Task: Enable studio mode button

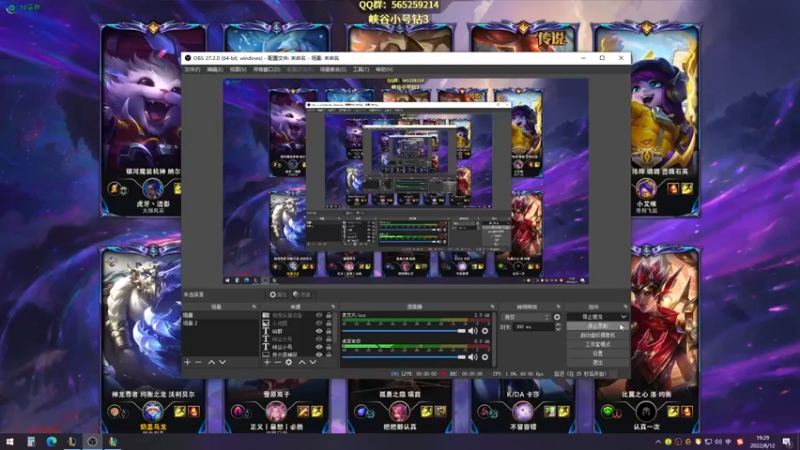Action: point(597,344)
